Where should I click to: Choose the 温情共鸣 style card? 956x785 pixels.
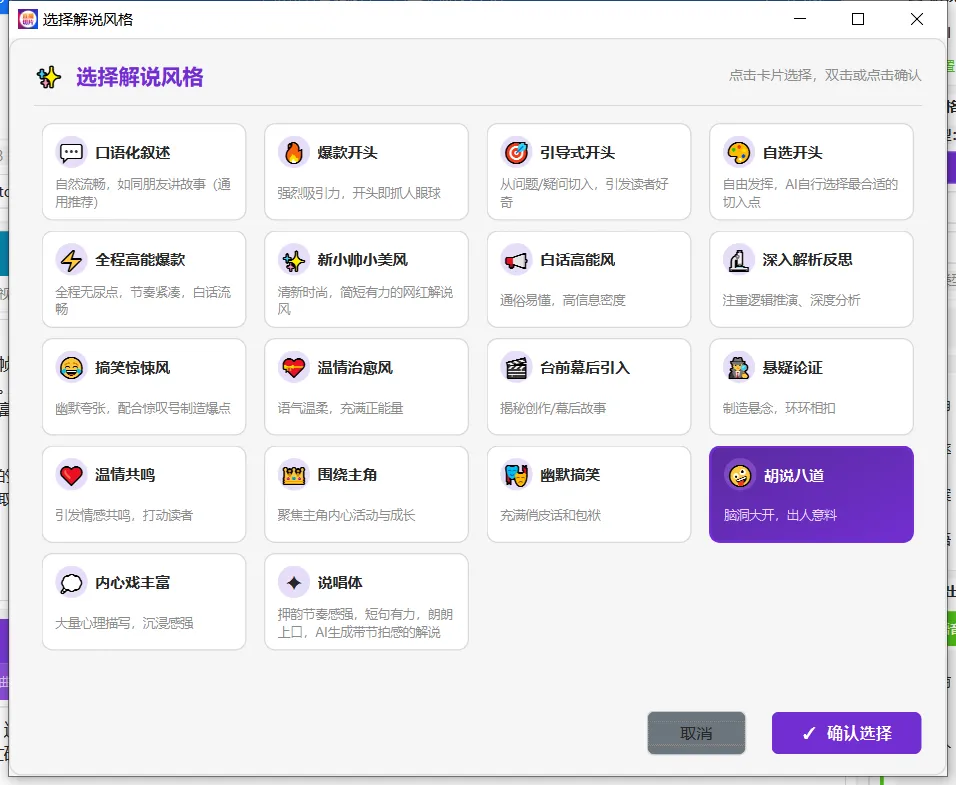coord(144,494)
